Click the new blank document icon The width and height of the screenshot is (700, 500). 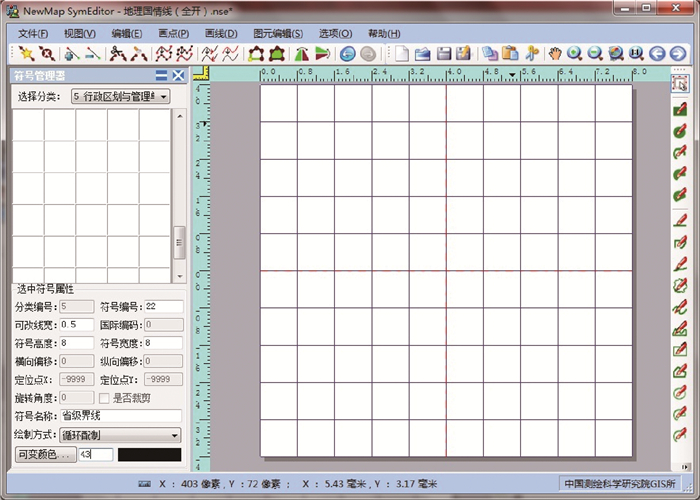[402, 53]
